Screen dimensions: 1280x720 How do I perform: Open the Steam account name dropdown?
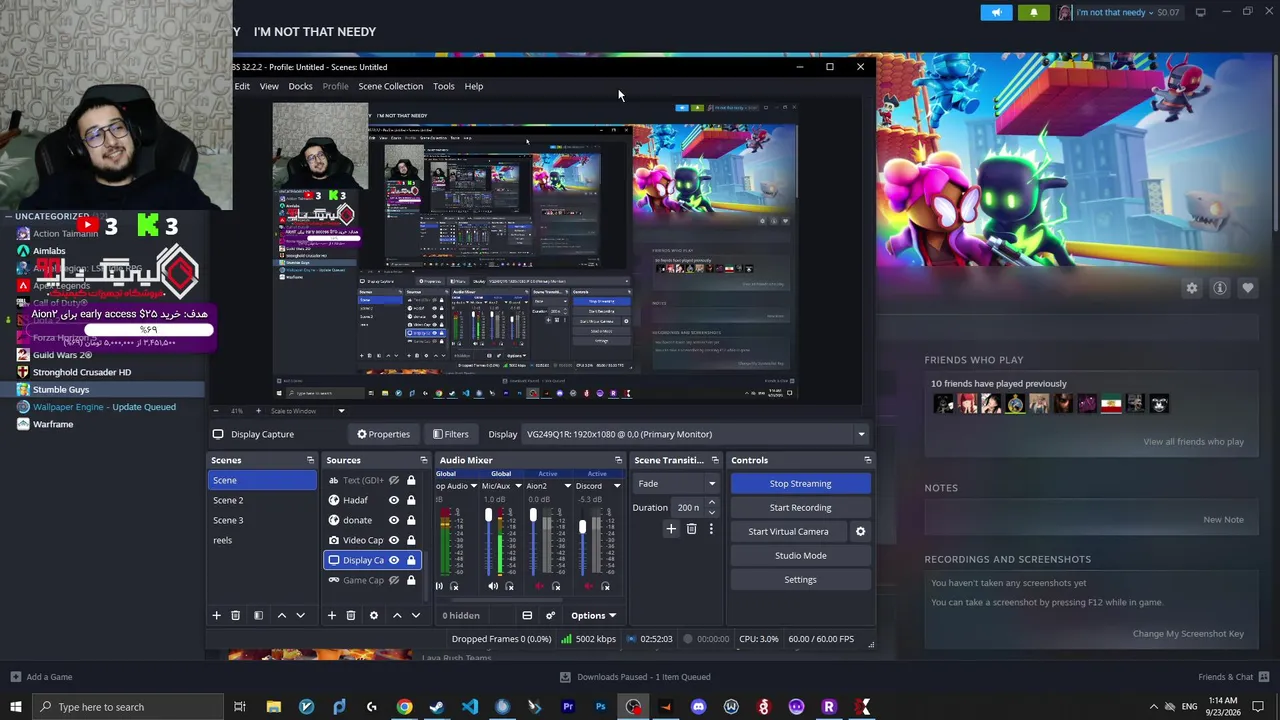(1115, 12)
